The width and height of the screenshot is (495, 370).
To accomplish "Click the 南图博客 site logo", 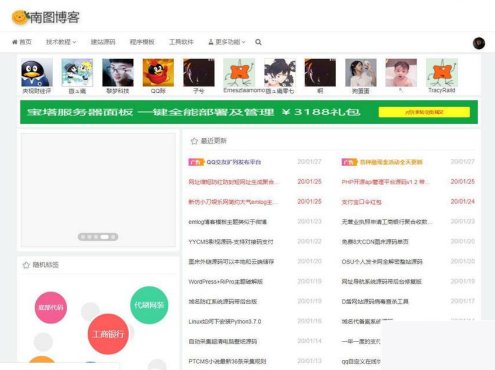I will tap(46, 17).
